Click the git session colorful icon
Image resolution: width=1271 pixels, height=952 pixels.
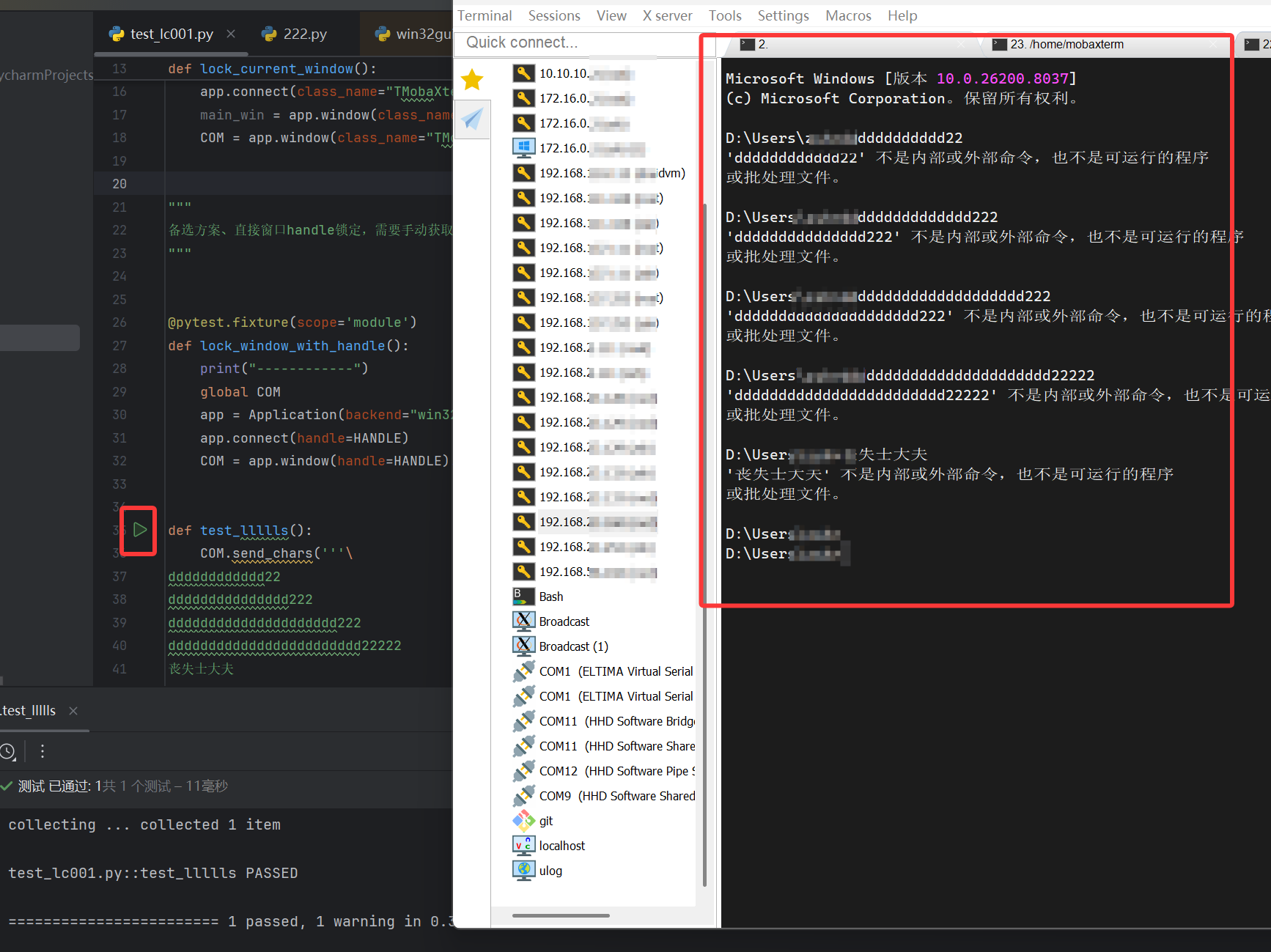(x=523, y=821)
